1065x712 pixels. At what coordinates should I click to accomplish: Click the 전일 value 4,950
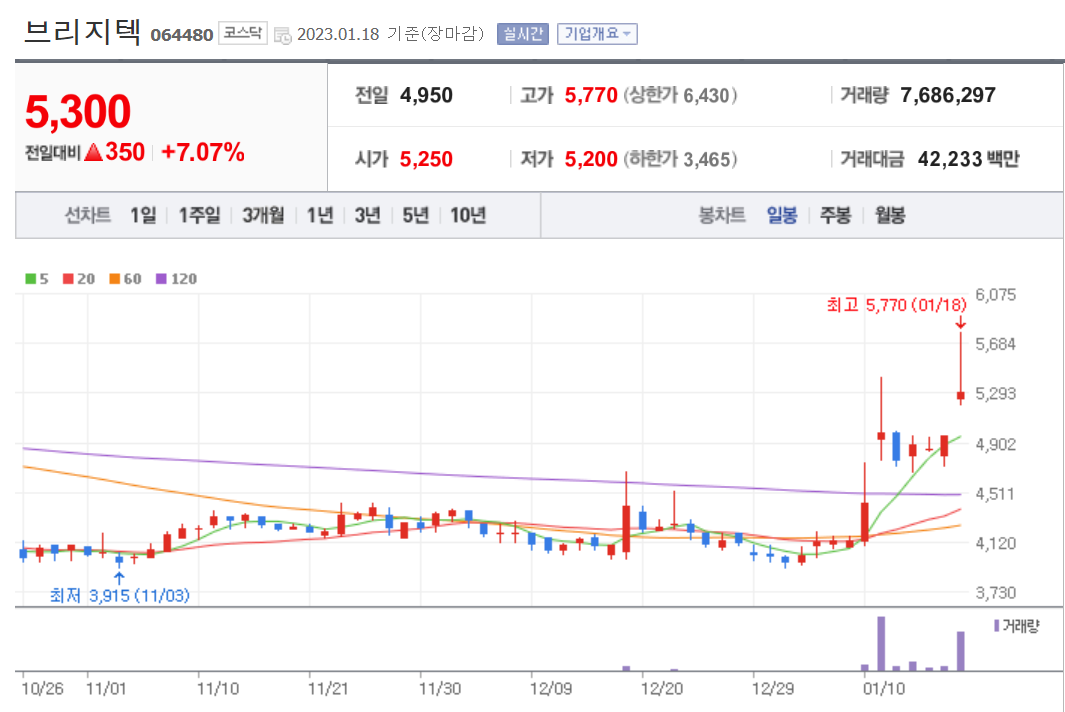pos(427,95)
